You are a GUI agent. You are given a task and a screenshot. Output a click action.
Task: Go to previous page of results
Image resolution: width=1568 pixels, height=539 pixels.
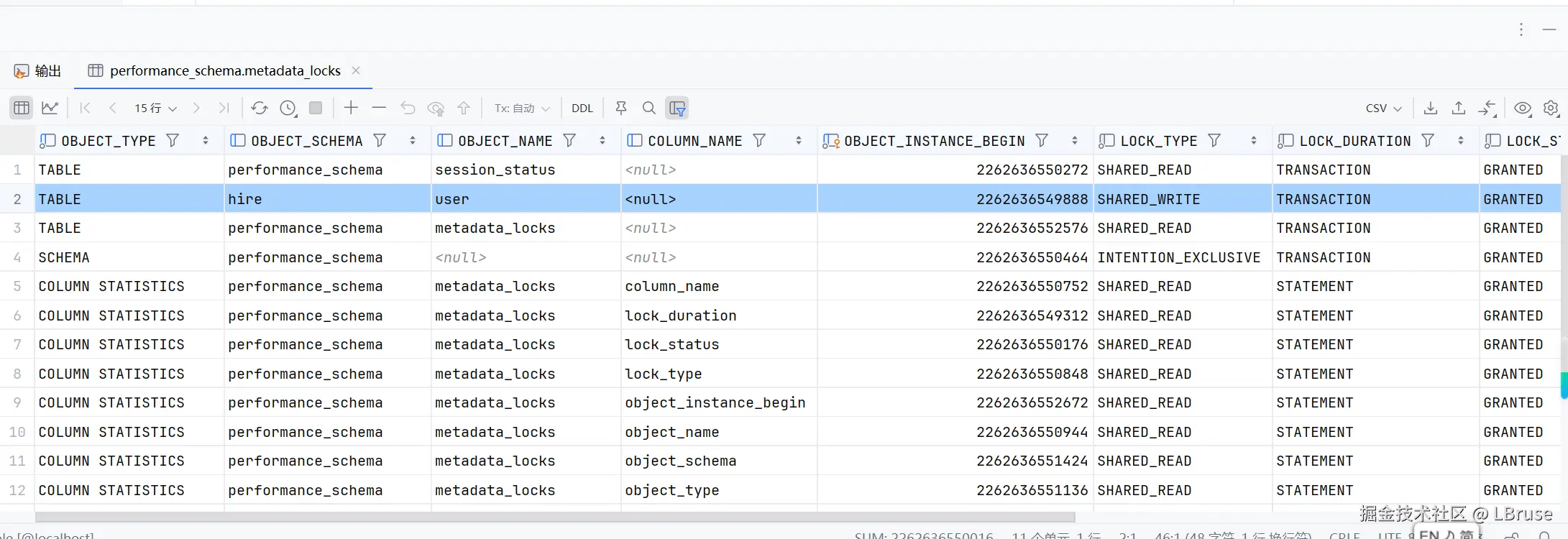click(113, 108)
